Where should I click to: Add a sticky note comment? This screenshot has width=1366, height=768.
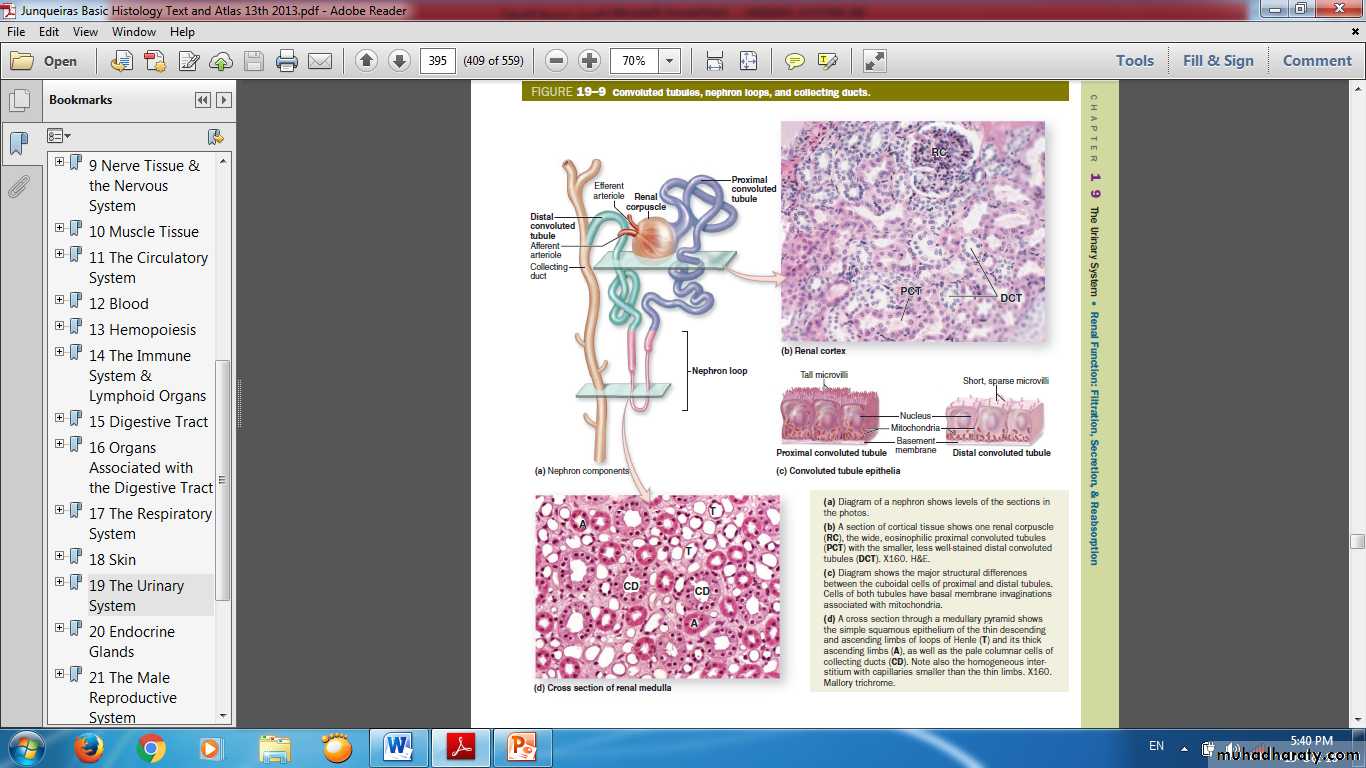click(x=794, y=61)
